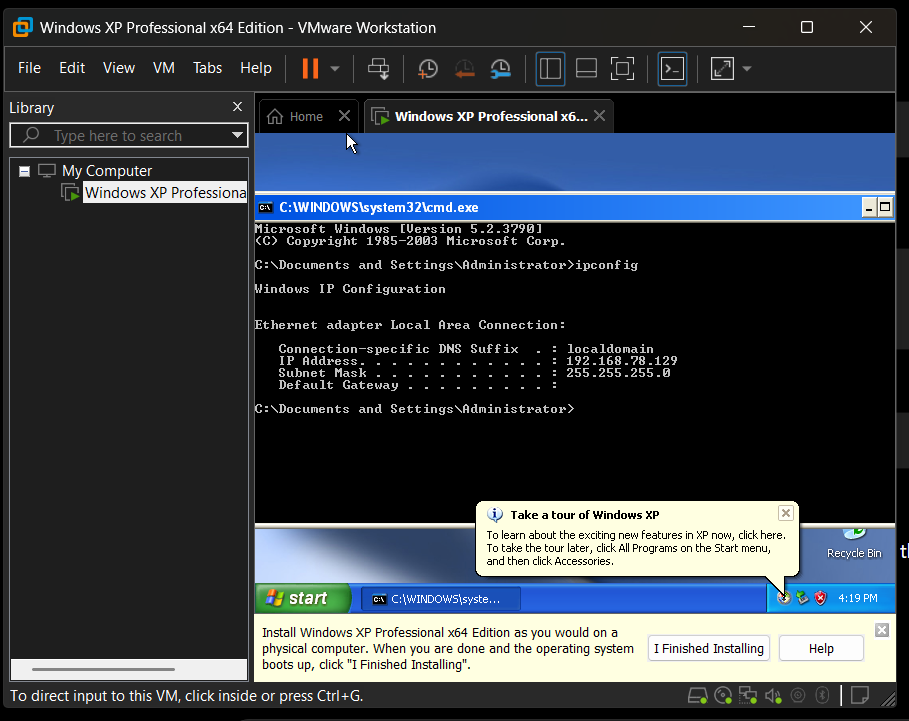Click the sound card status bar icon
Viewport: 909px width, 721px height.
(x=773, y=695)
